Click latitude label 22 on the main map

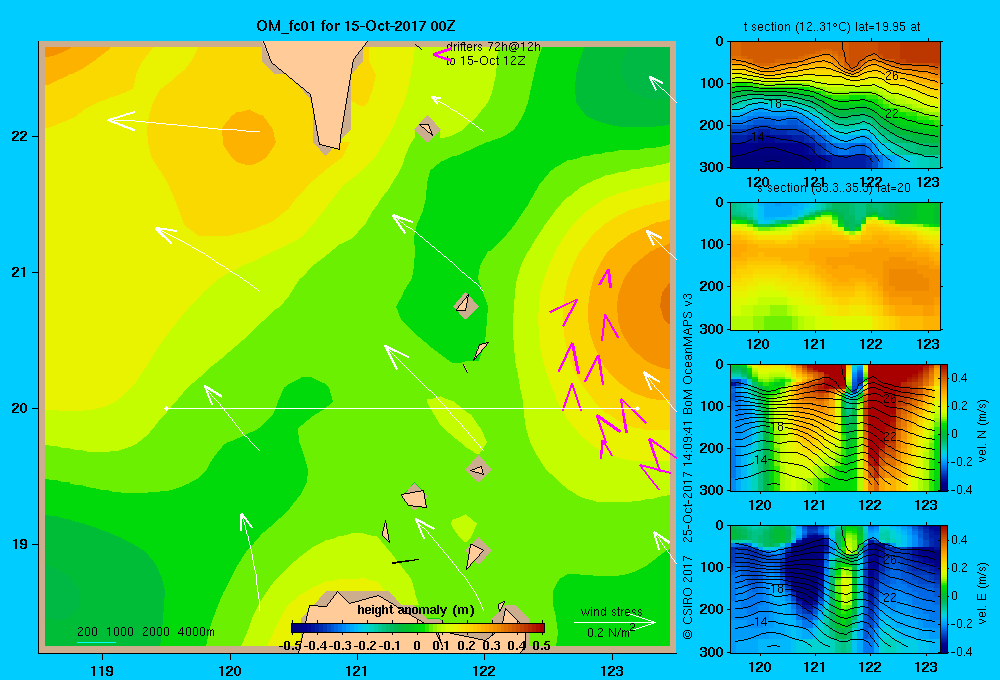[20, 137]
